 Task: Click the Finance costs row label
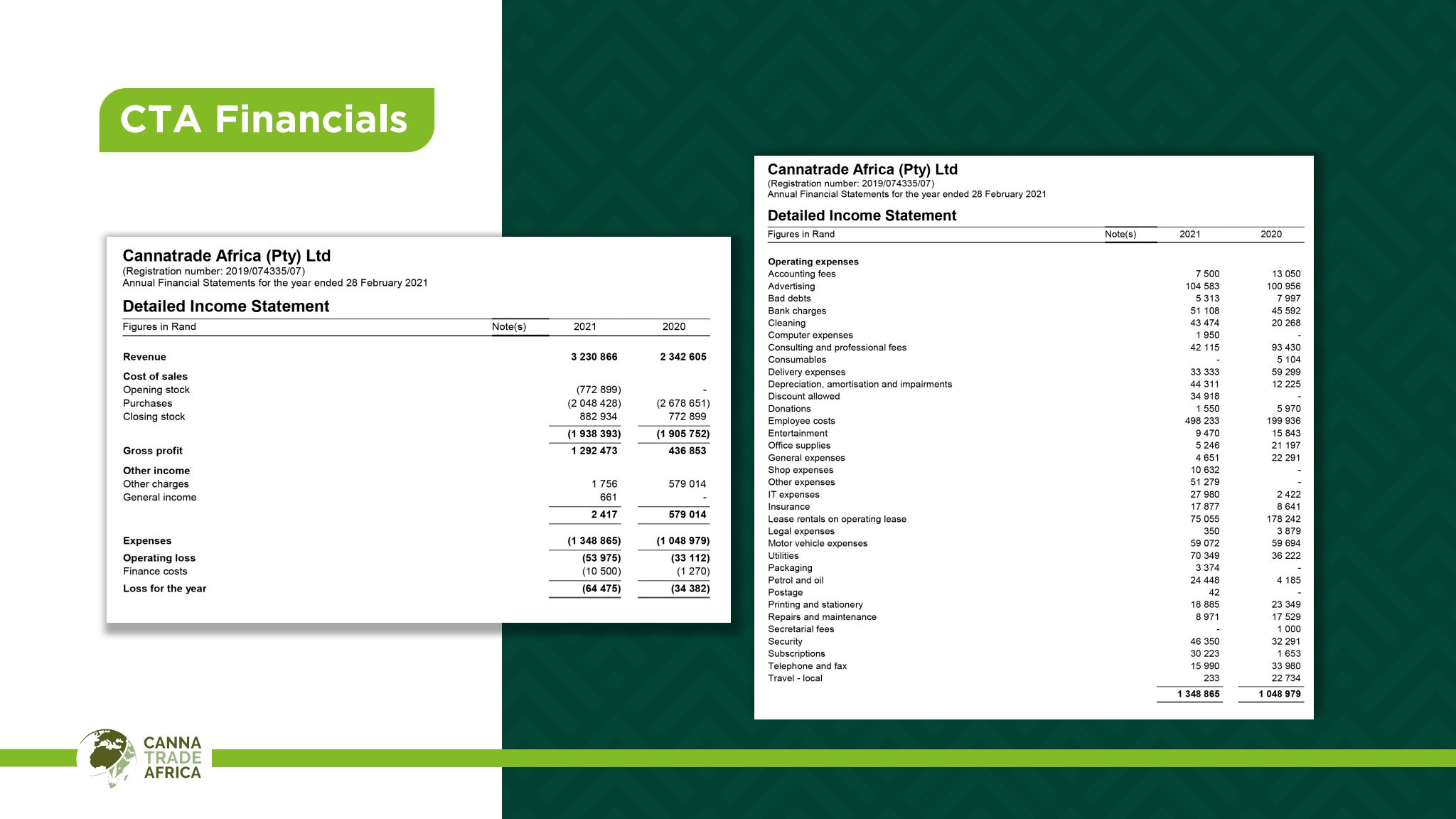point(155,572)
